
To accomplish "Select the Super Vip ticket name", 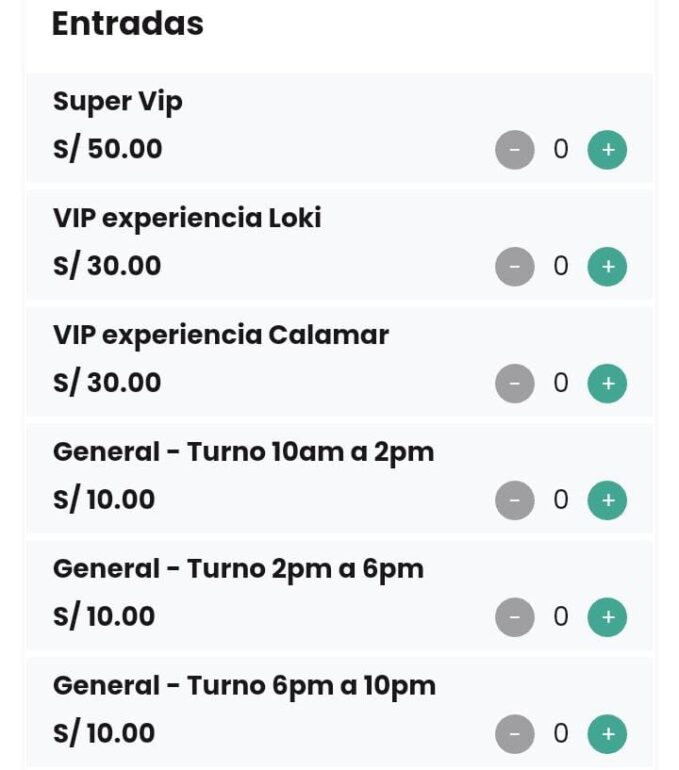I will (x=118, y=102).
